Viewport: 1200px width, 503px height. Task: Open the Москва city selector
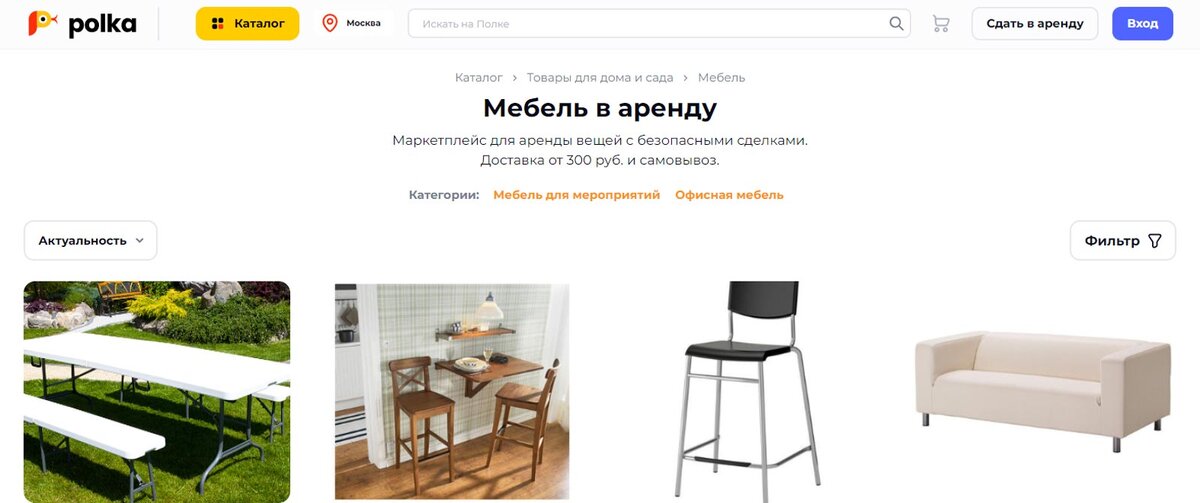click(x=352, y=23)
